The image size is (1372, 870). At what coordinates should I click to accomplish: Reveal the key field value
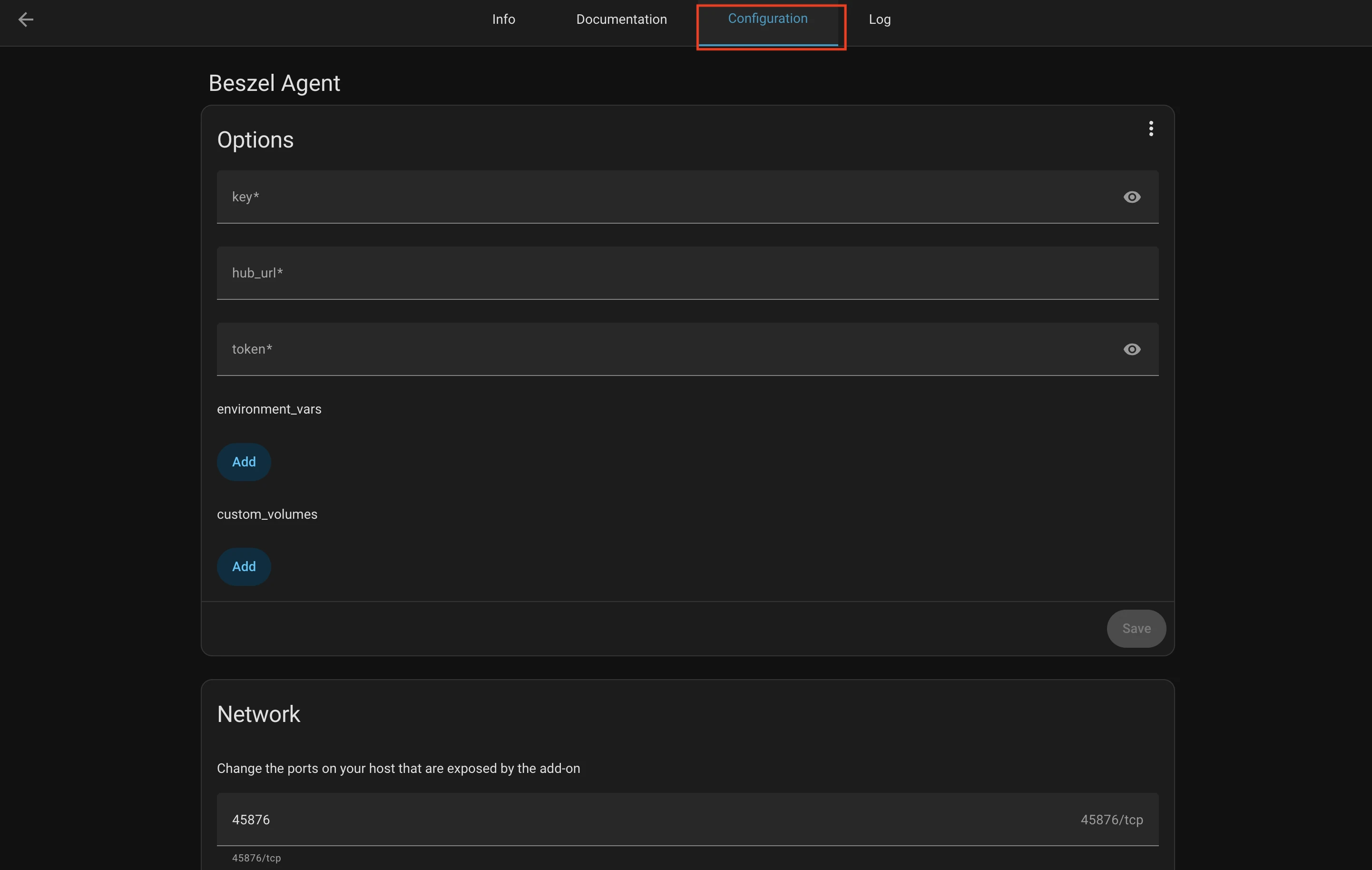pyautogui.click(x=1132, y=197)
